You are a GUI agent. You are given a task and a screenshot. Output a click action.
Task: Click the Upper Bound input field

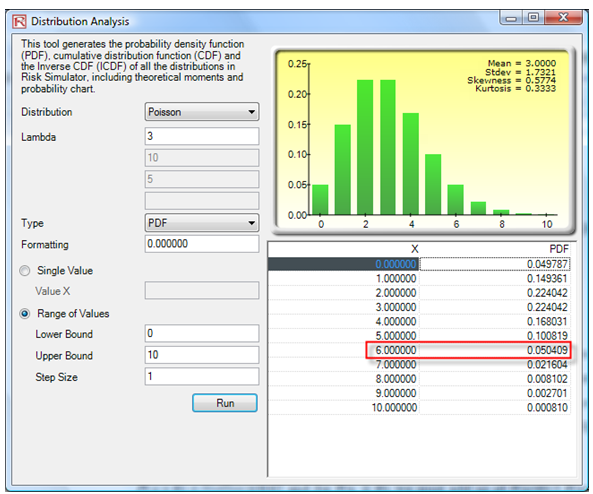[202, 355]
